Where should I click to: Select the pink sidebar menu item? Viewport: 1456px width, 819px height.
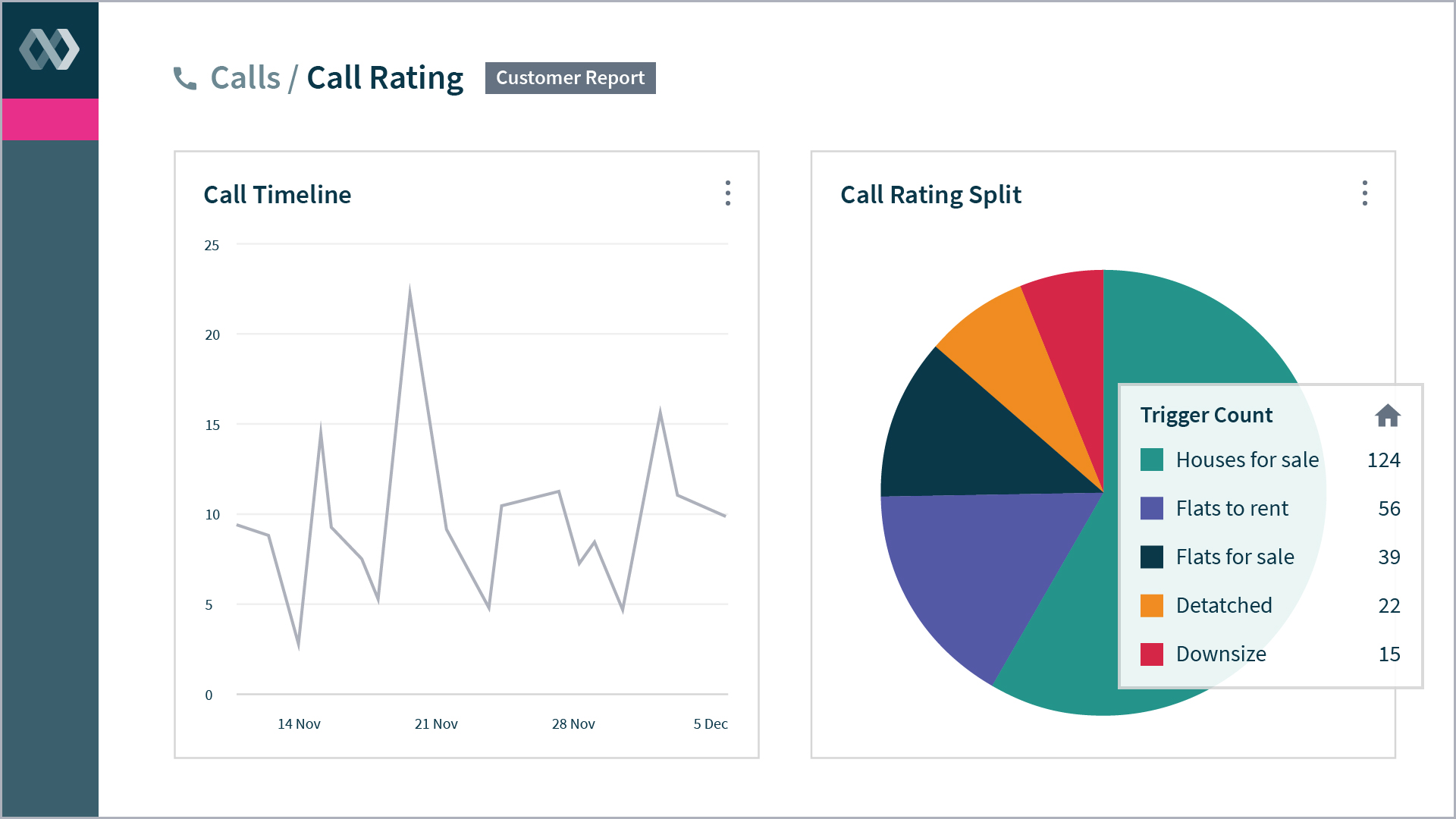click(50, 119)
